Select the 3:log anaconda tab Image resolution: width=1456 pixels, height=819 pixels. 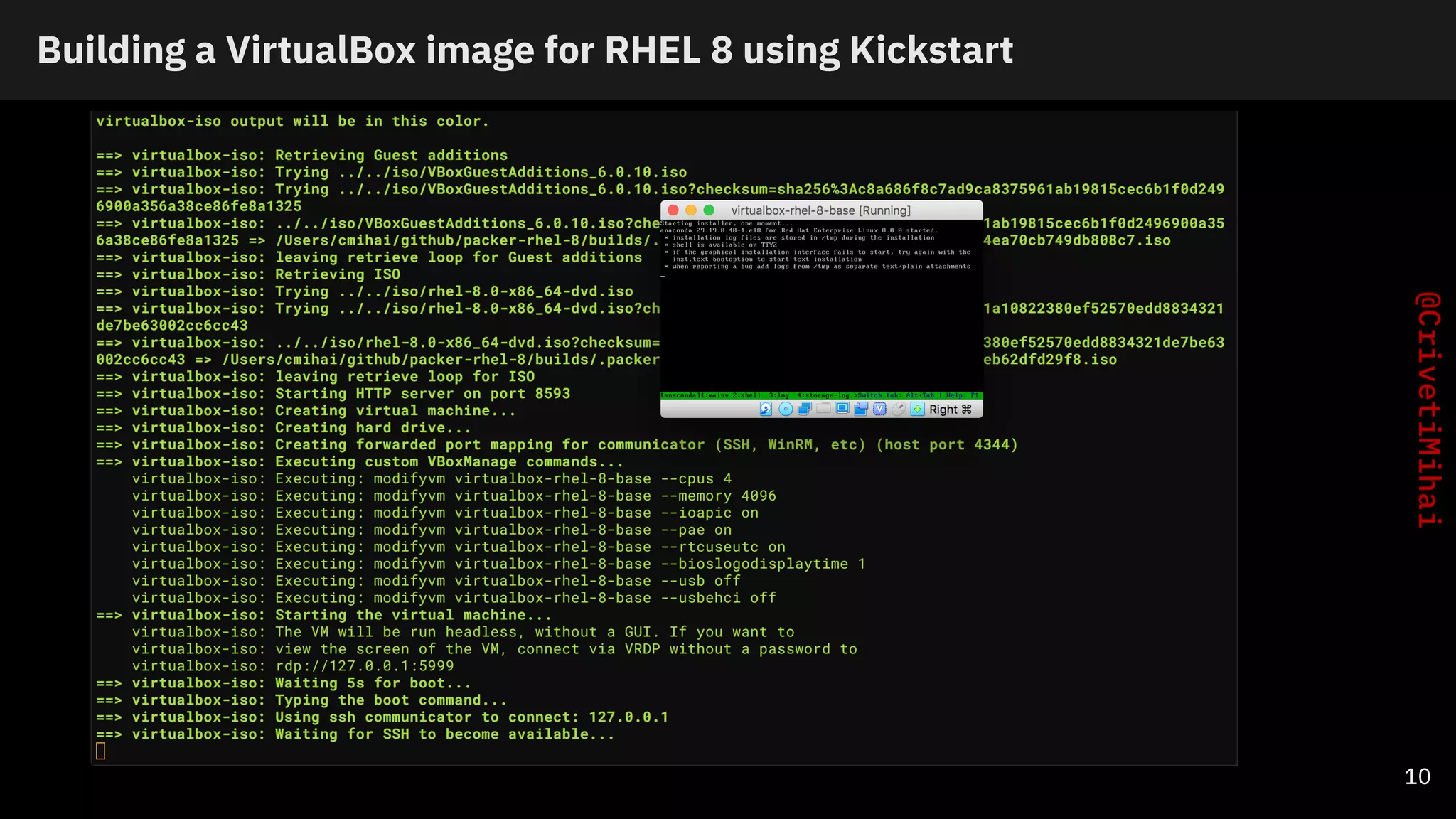pyautogui.click(x=778, y=395)
